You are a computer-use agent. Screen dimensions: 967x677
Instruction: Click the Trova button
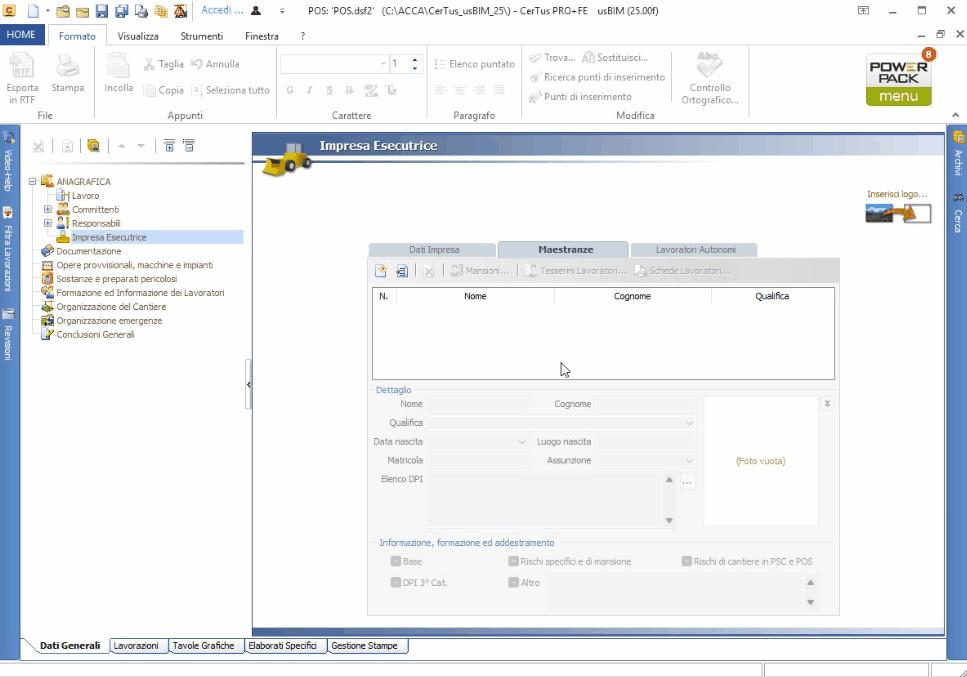tap(553, 58)
